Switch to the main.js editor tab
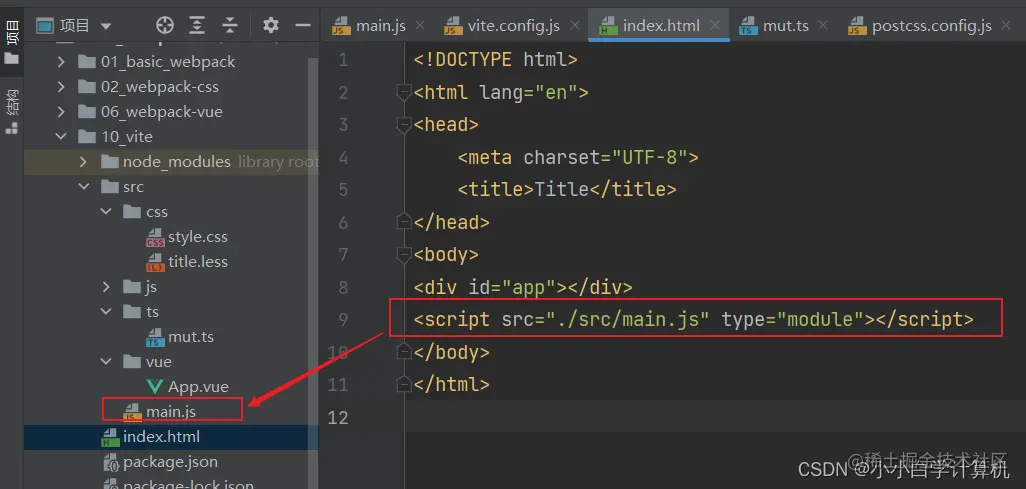 (x=381, y=26)
